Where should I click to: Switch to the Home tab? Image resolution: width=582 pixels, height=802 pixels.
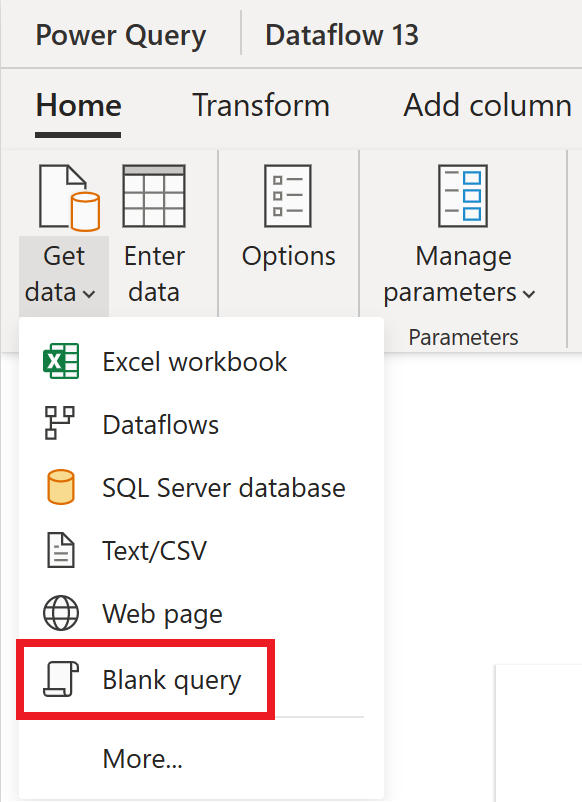78,106
